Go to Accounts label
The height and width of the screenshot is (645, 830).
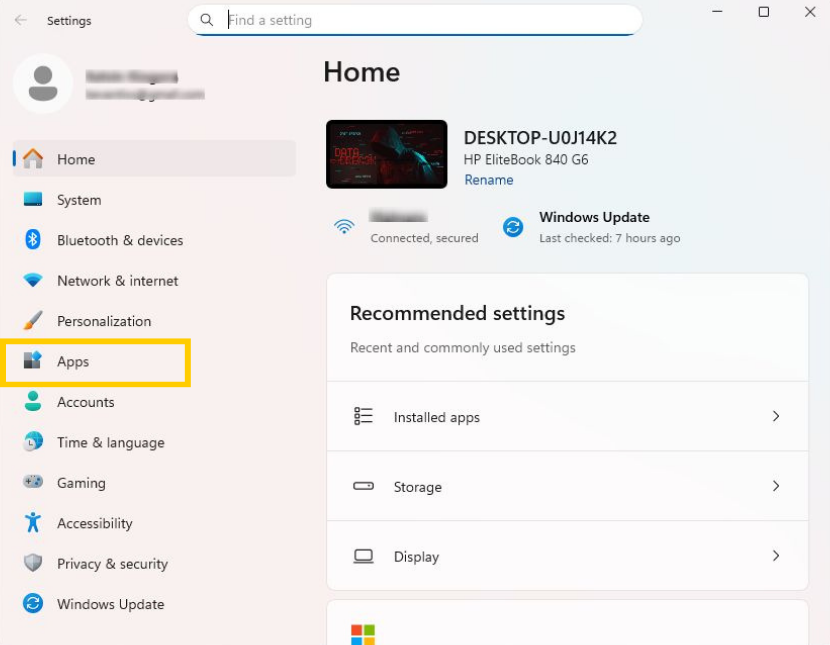point(86,402)
